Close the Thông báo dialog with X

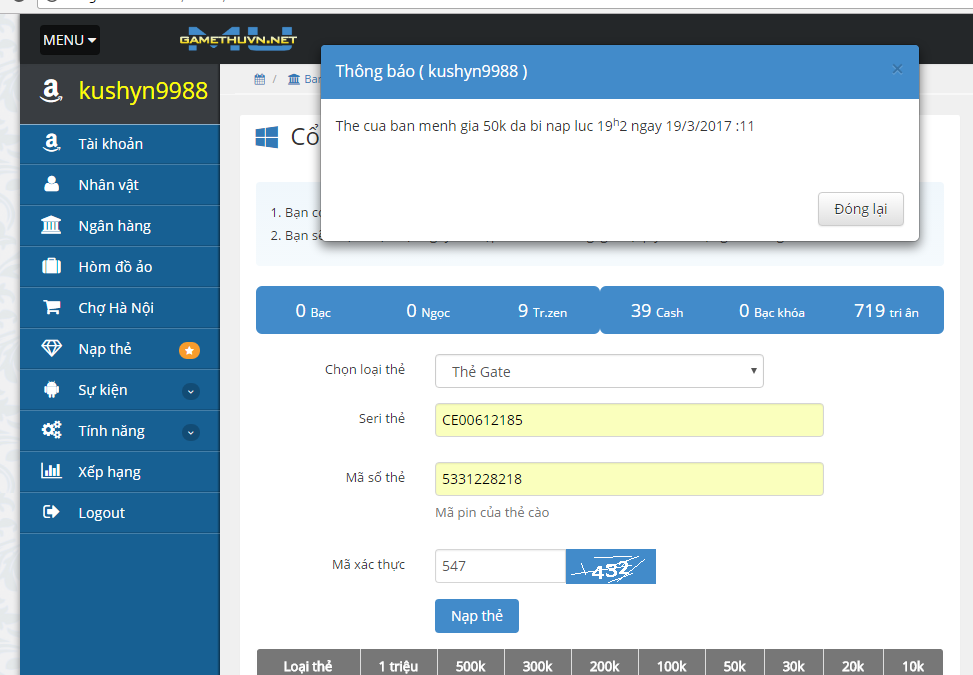tap(897, 69)
